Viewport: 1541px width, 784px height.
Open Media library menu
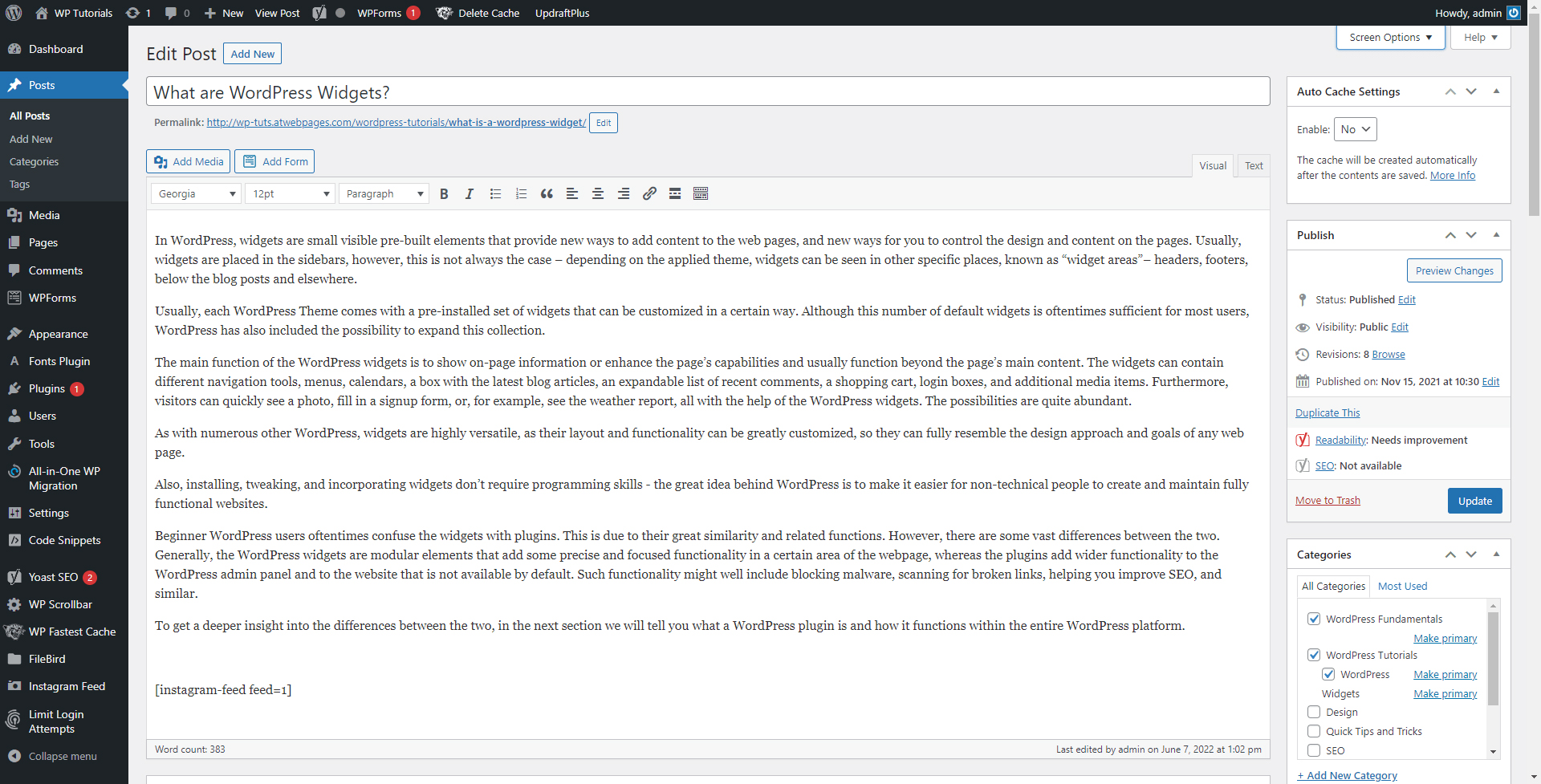tap(64, 215)
